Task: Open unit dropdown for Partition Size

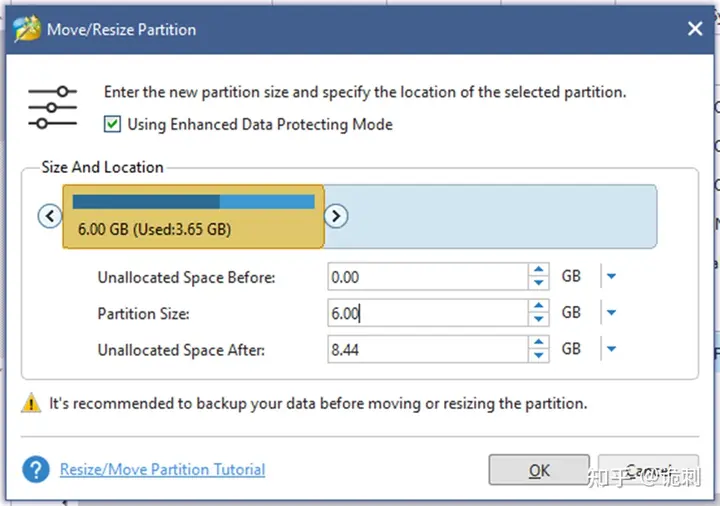Action: click(611, 313)
